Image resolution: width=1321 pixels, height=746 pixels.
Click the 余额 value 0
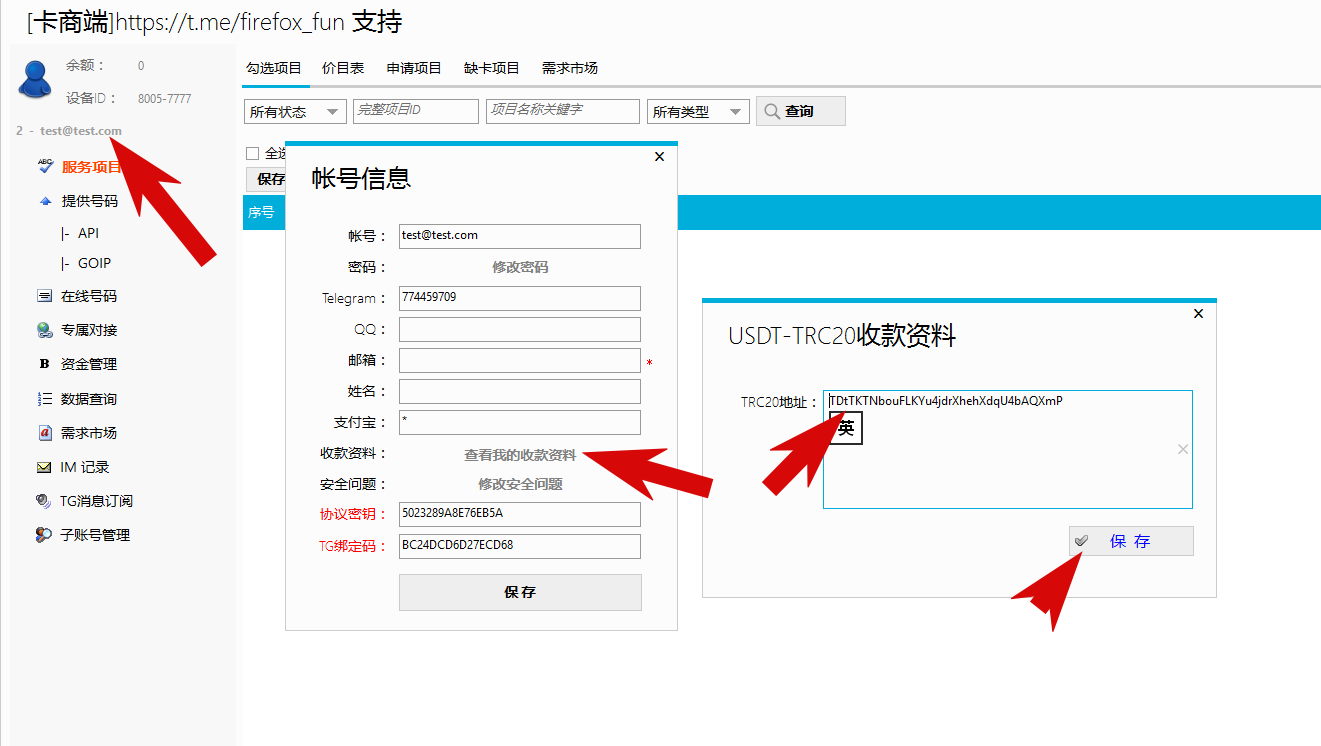click(141, 66)
